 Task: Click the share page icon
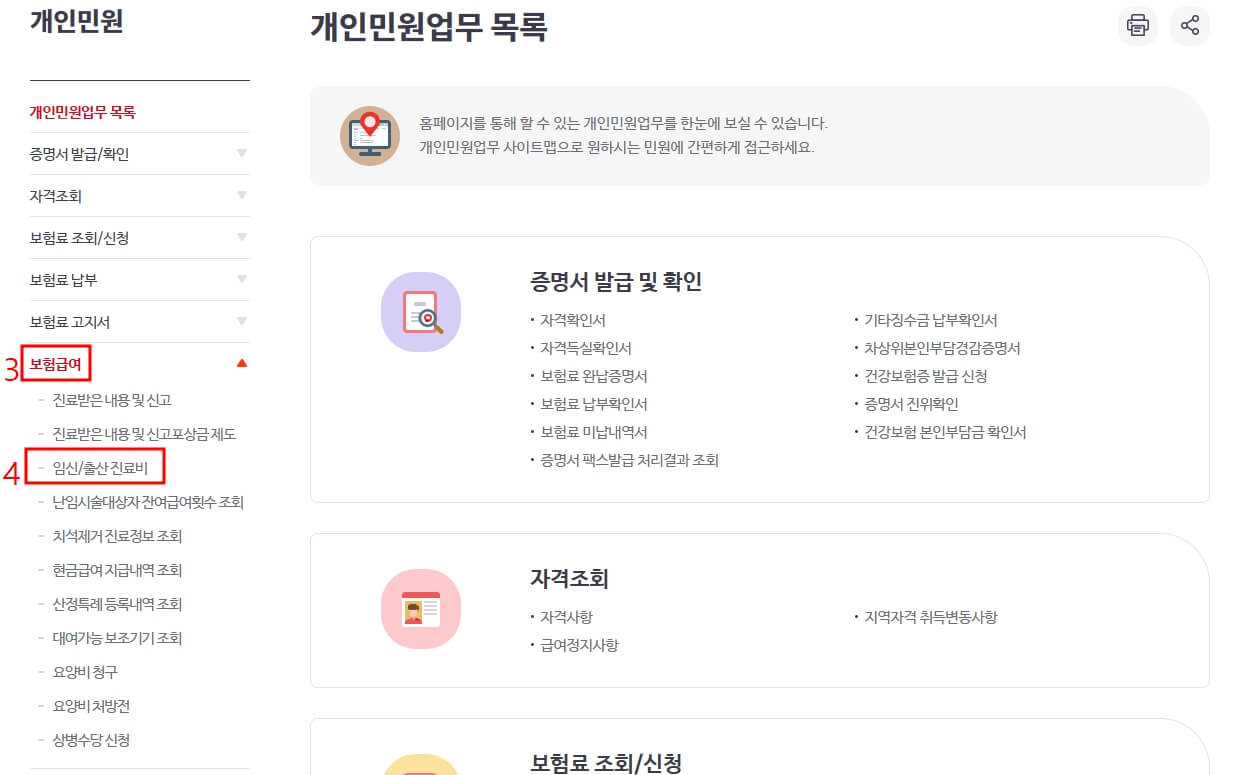pos(1190,26)
